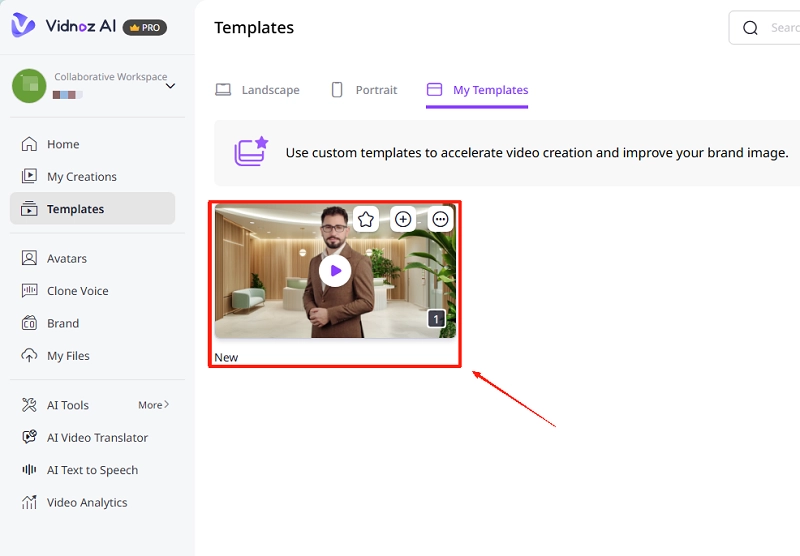This screenshot has height=556, width=800.
Task: Expand More under AI Tools
Action: pyautogui.click(x=153, y=405)
